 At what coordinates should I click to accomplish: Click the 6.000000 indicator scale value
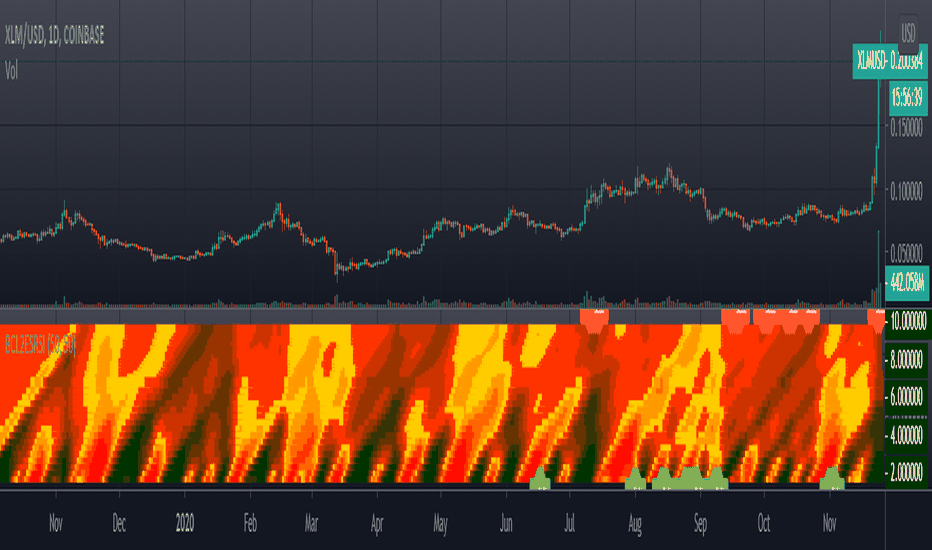[906, 397]
